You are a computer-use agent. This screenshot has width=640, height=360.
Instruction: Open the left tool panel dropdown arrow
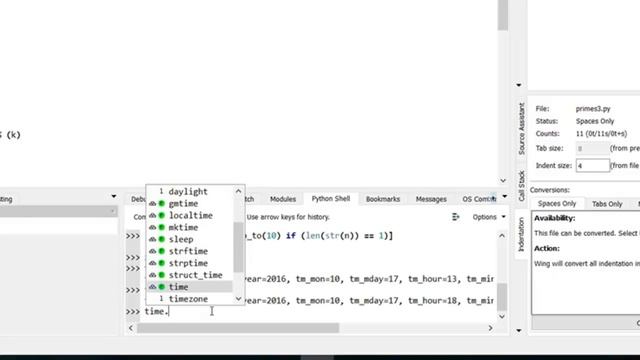point(113,197)
